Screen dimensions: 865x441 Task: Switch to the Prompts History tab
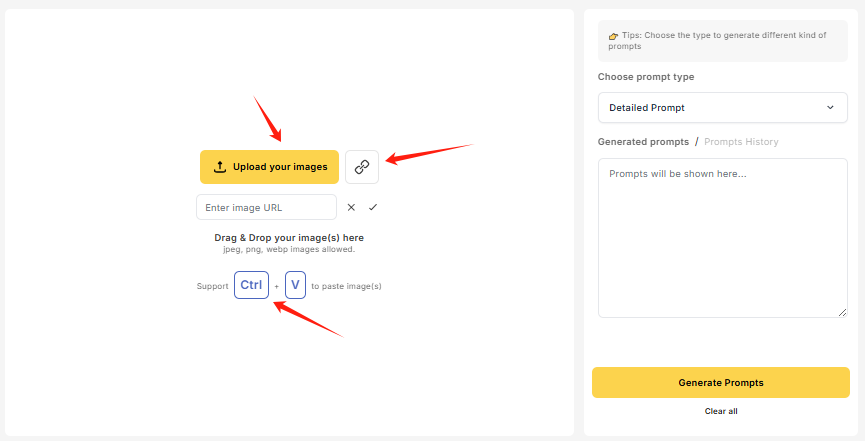tap(741, 142)
